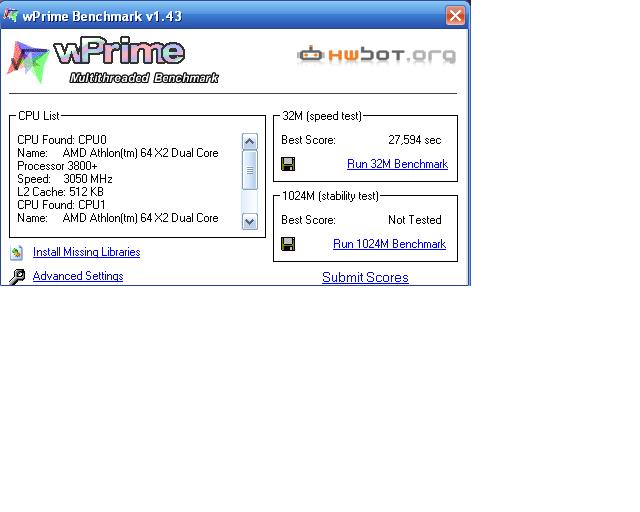640x512 pixels.
Task: Select the 'Processor 3800+' line
Action: pos(58,166)
